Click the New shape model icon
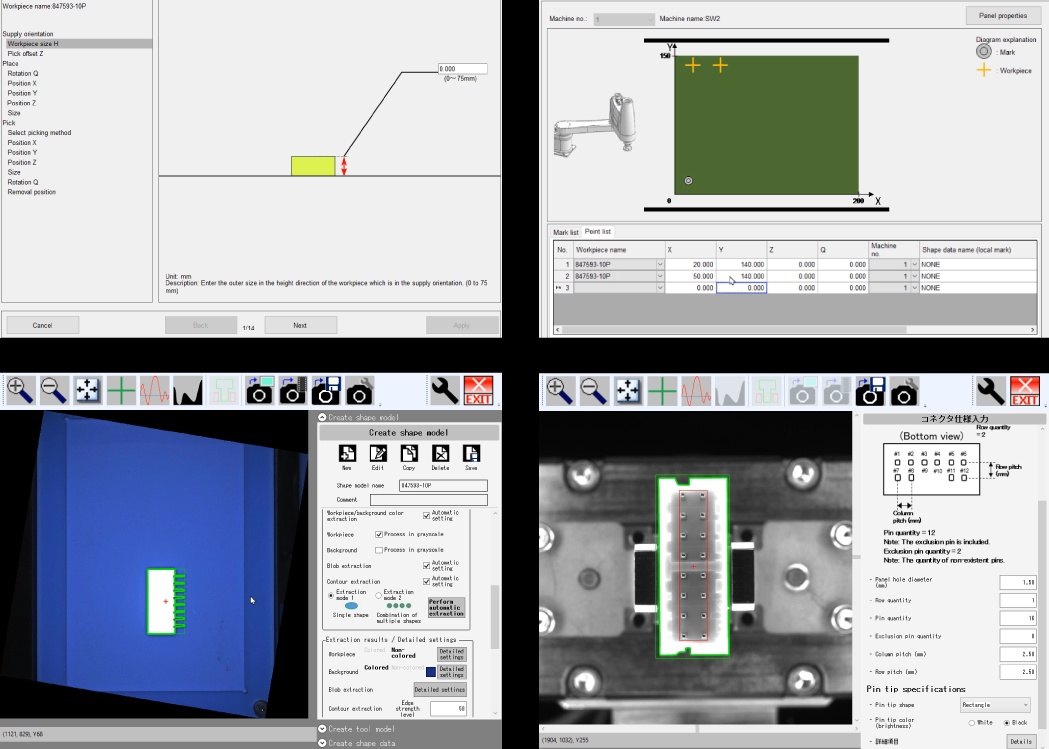 [x=346, y=454]
